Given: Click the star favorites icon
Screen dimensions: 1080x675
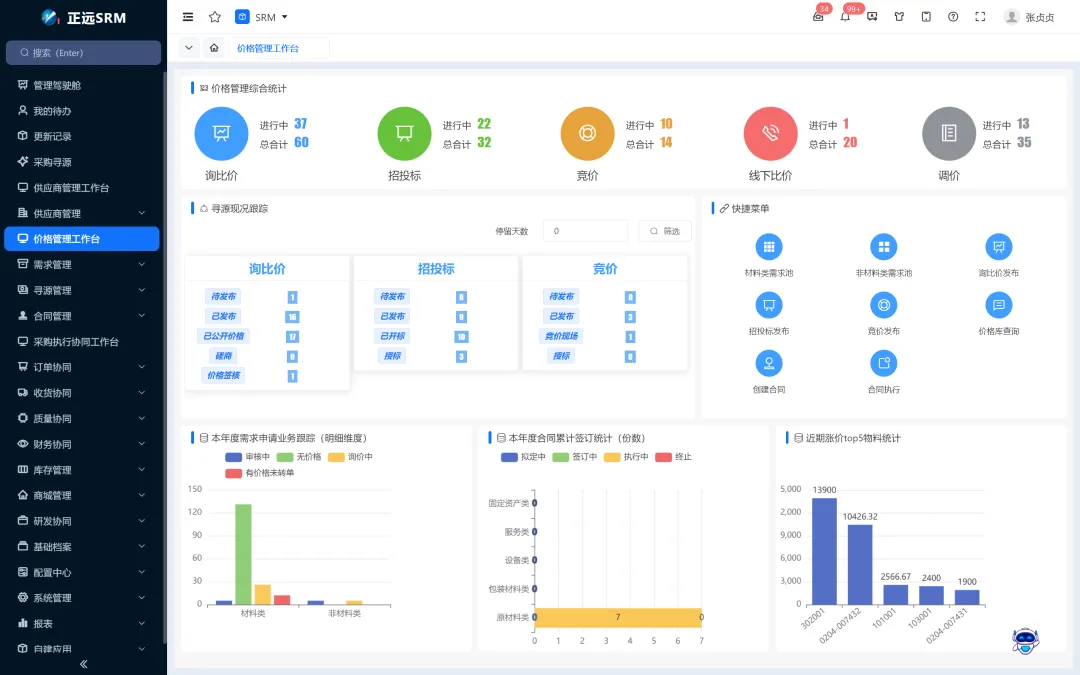Looking at the screenshot, I should 215,17.
